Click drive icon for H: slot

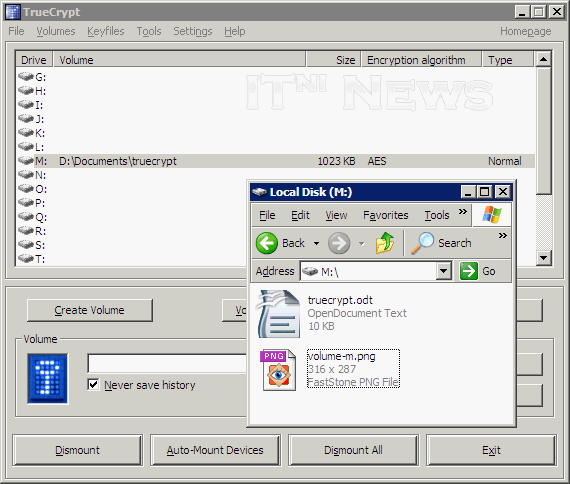(x=26, y=90)
